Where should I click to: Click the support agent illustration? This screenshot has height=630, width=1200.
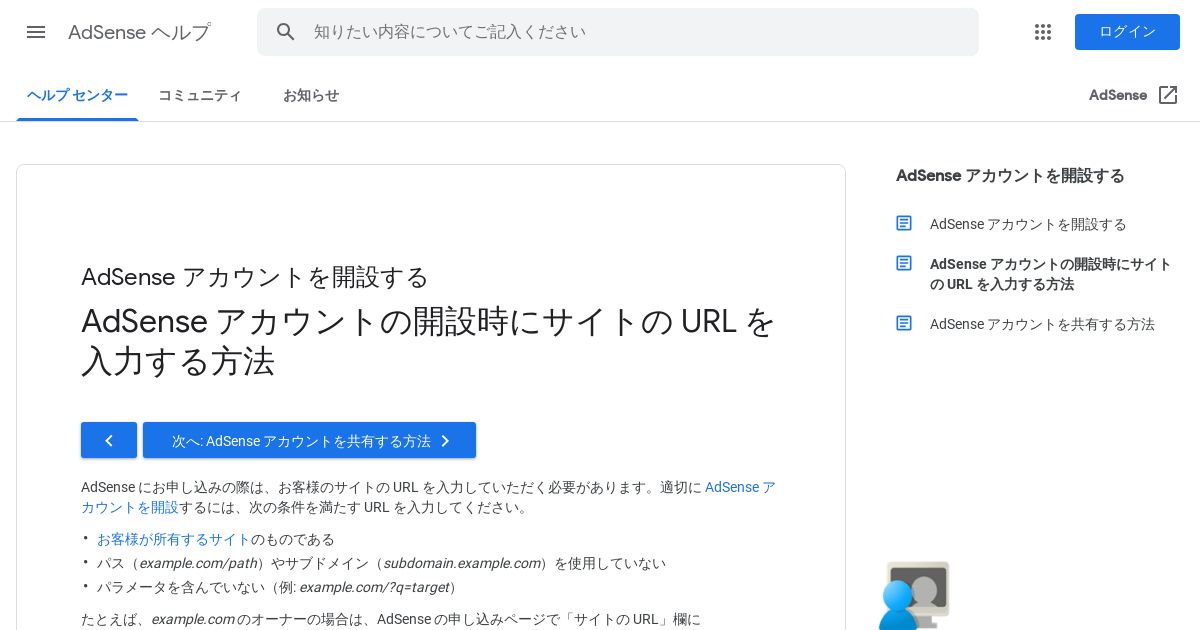[x=914, y=596]
